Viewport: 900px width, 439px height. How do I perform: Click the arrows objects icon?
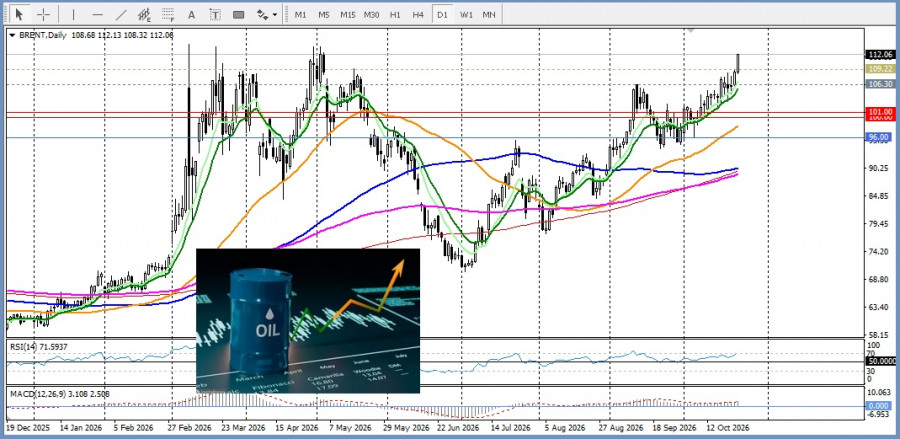tap(263, 14)
